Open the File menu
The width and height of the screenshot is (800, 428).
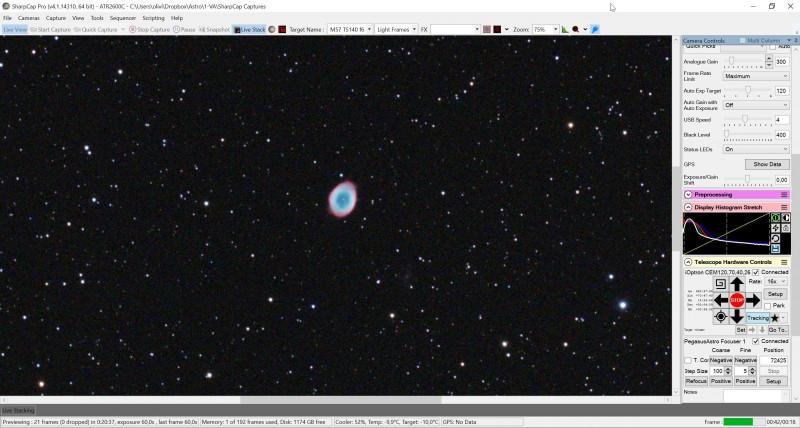click(x=8, y=18)
